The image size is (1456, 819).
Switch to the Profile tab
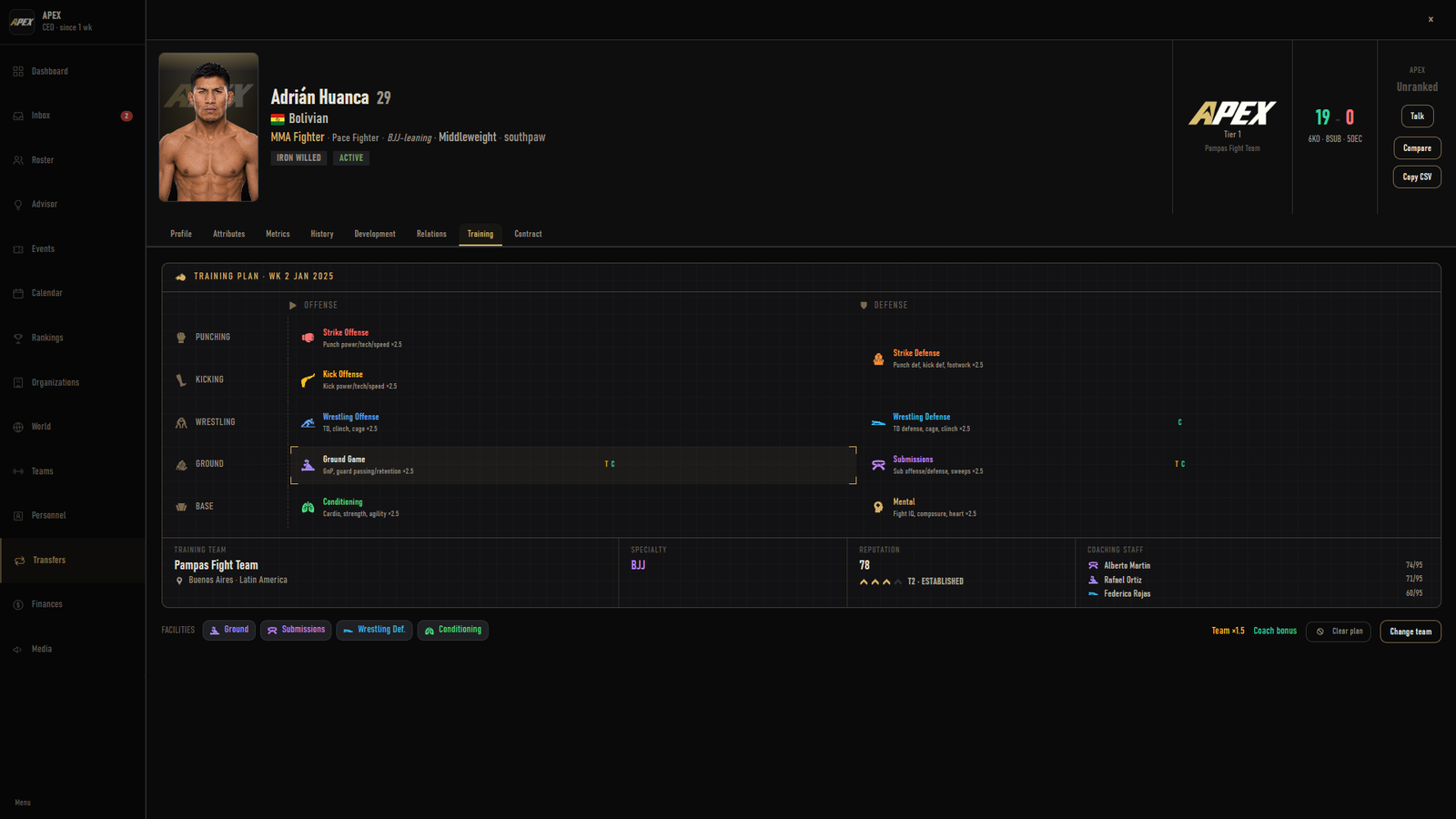click(181, 234)
